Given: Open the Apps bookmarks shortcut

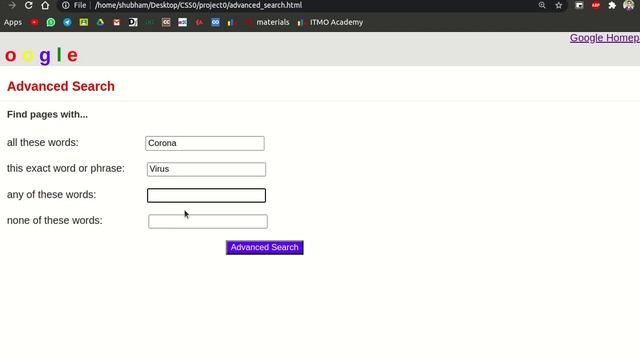Looking at the screenshot, I should click(x=13, y=22).
